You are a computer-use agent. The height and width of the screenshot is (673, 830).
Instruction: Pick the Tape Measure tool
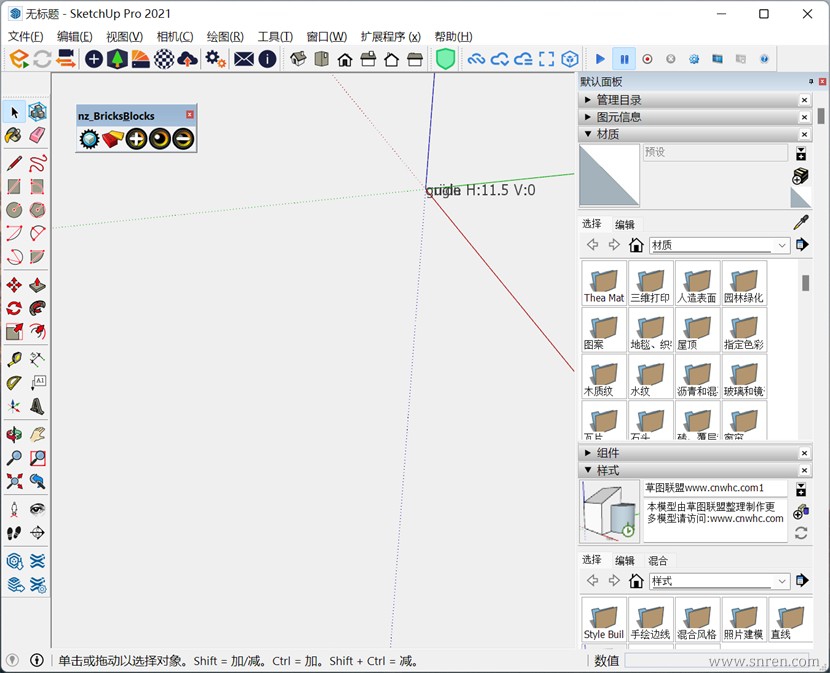14,358
